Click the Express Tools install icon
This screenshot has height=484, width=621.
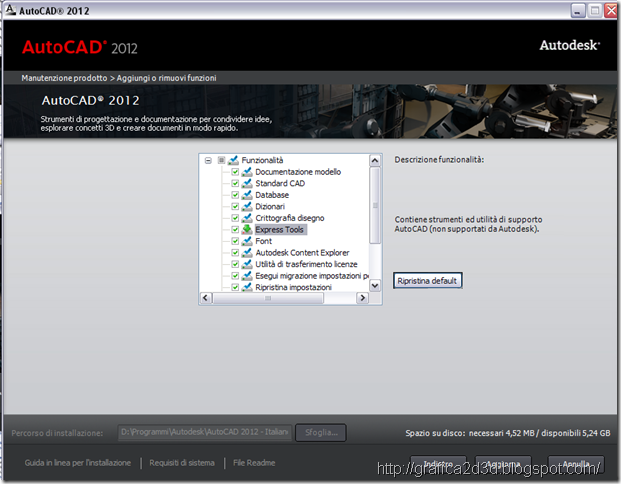pos(247,229)
